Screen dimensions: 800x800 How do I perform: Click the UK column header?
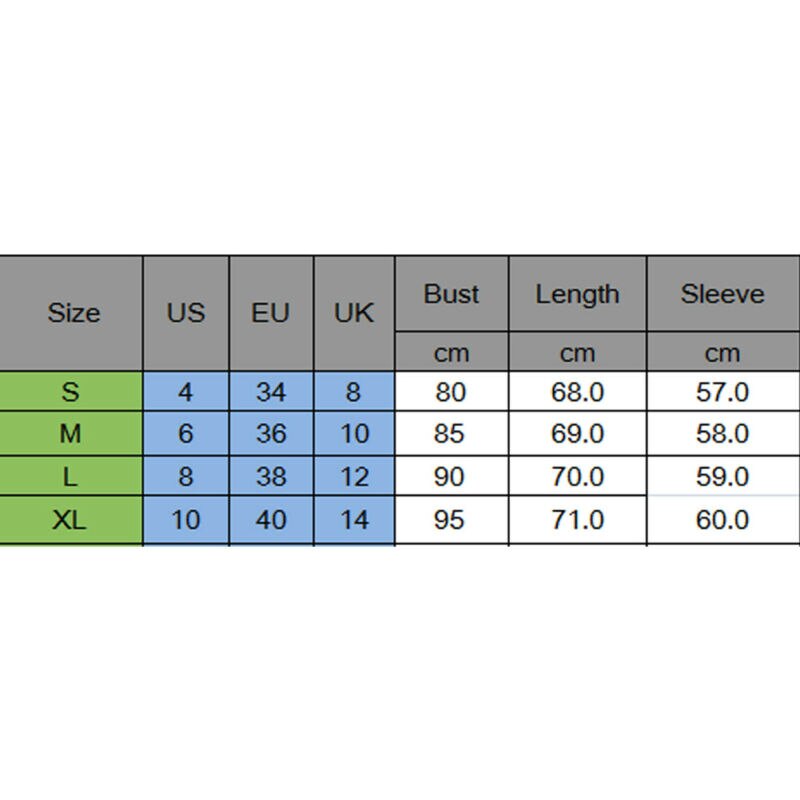354,313
